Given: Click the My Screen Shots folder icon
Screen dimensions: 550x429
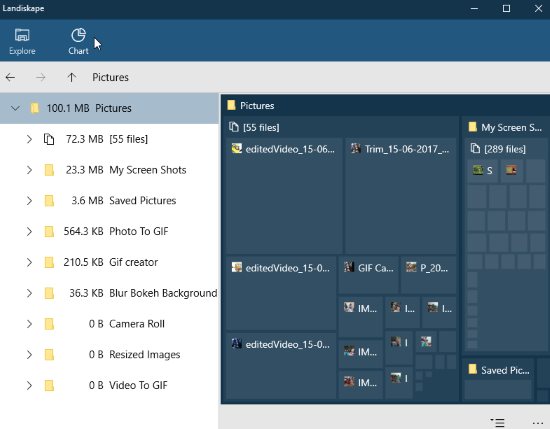Looking at the screenshot, I should click(49, 170).
